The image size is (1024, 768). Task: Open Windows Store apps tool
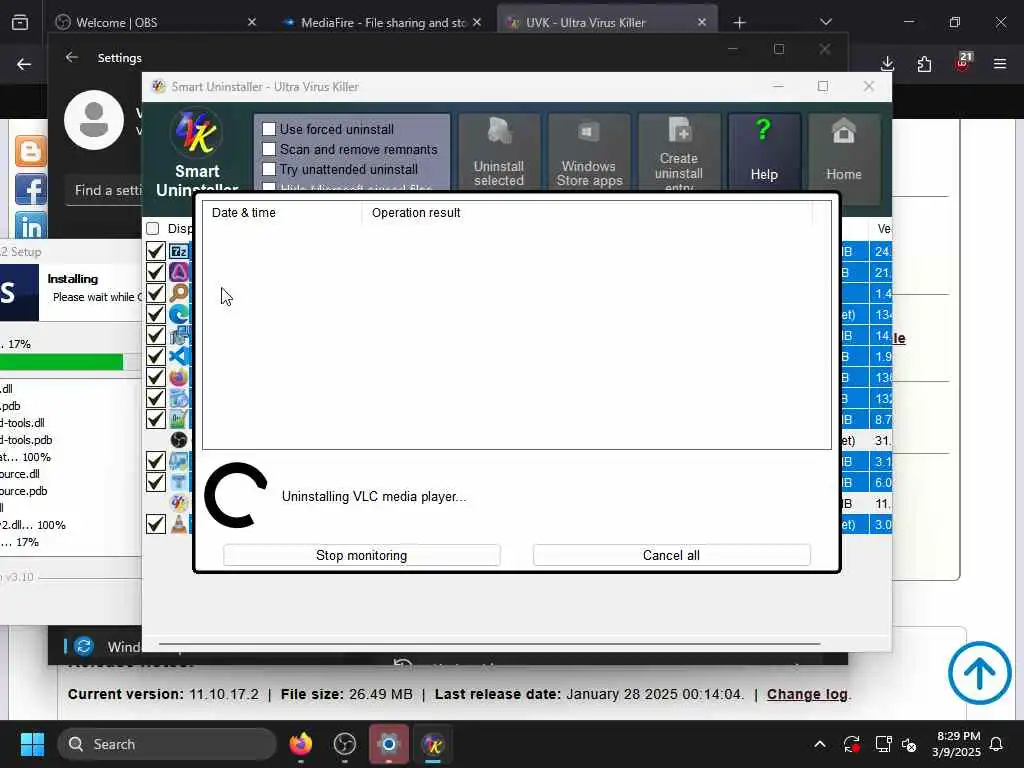[589, 152]
